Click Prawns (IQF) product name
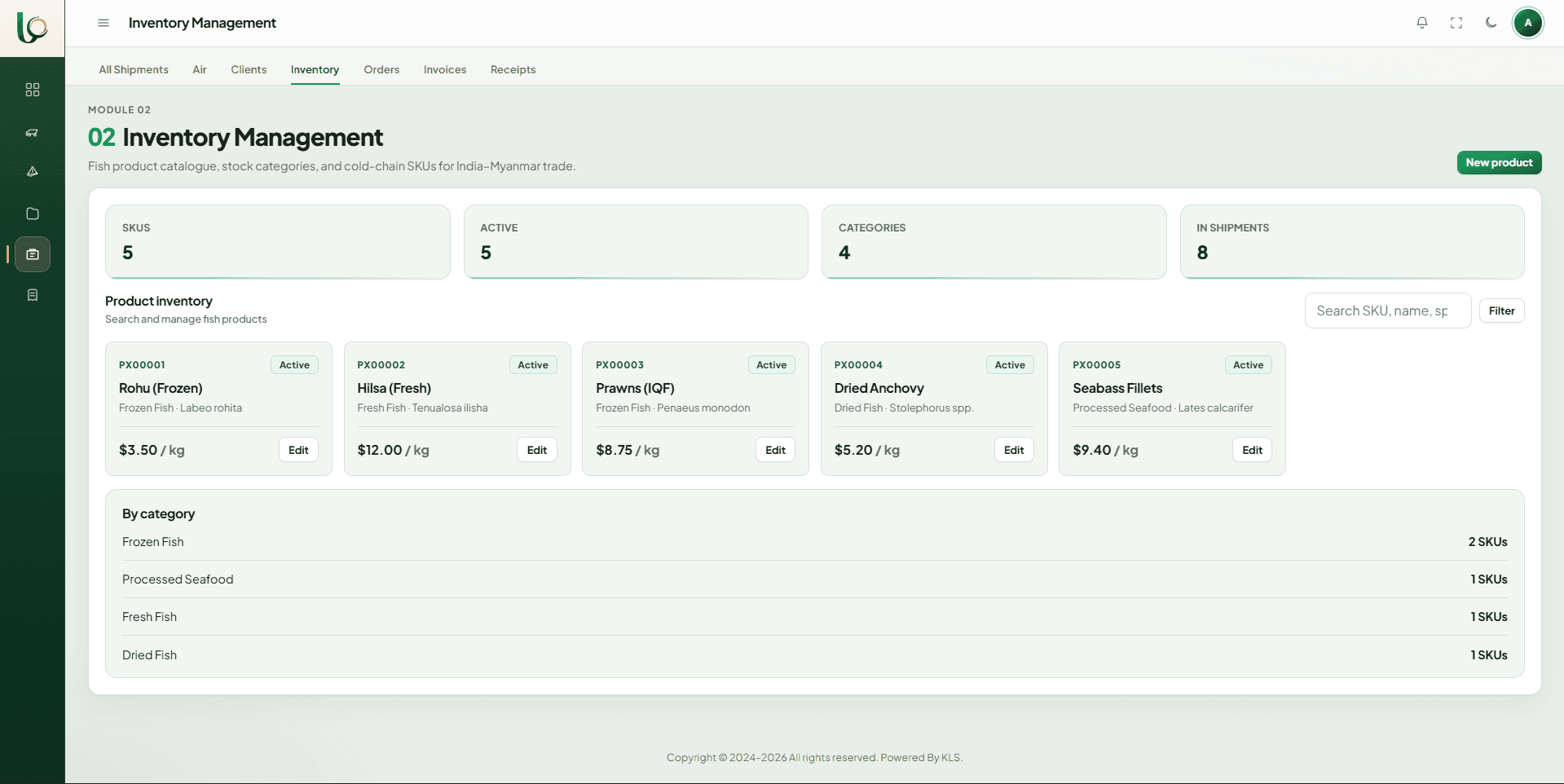This screenshot has width=1564, height=784. coord(635,388)
